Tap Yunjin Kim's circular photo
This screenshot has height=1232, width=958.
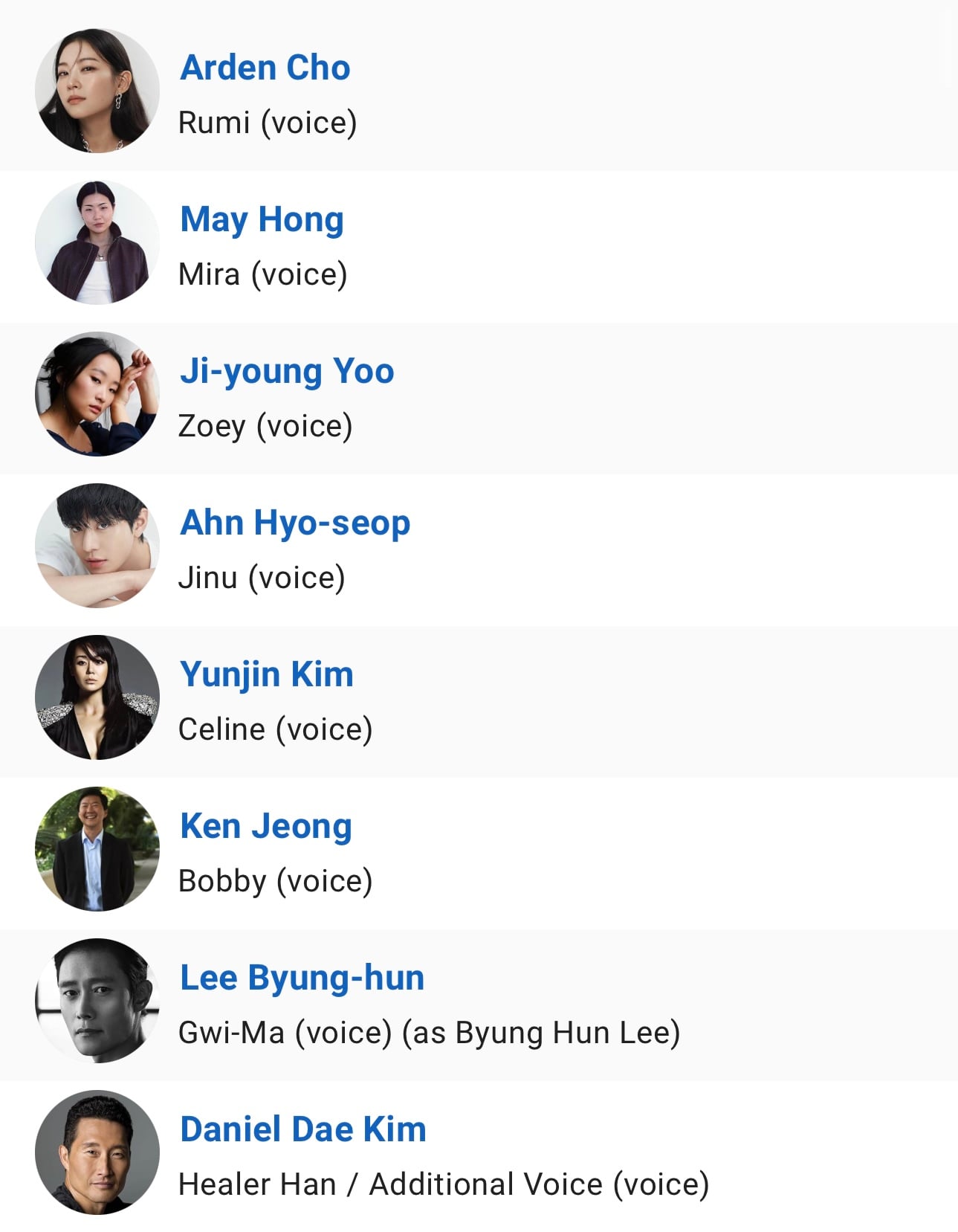pyautogui.click(x=97, y=697)
